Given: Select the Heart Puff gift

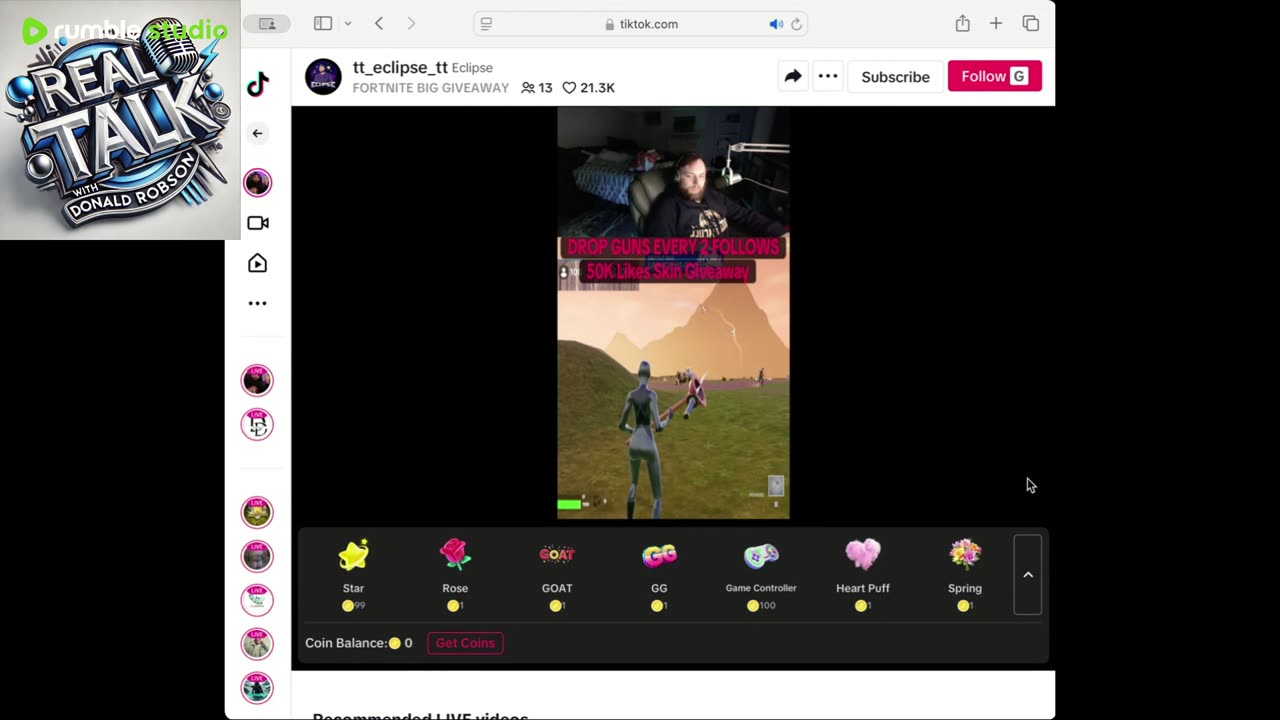Looking at the screenshot, I should [863, 574].
